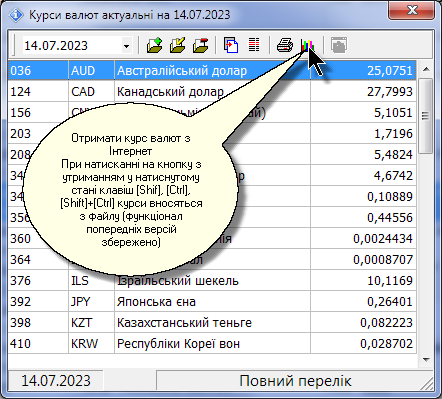Click the delete rate folder icon with red minus
The height and width of the screenshot is (399, 442).
click(x=200, y=45)
